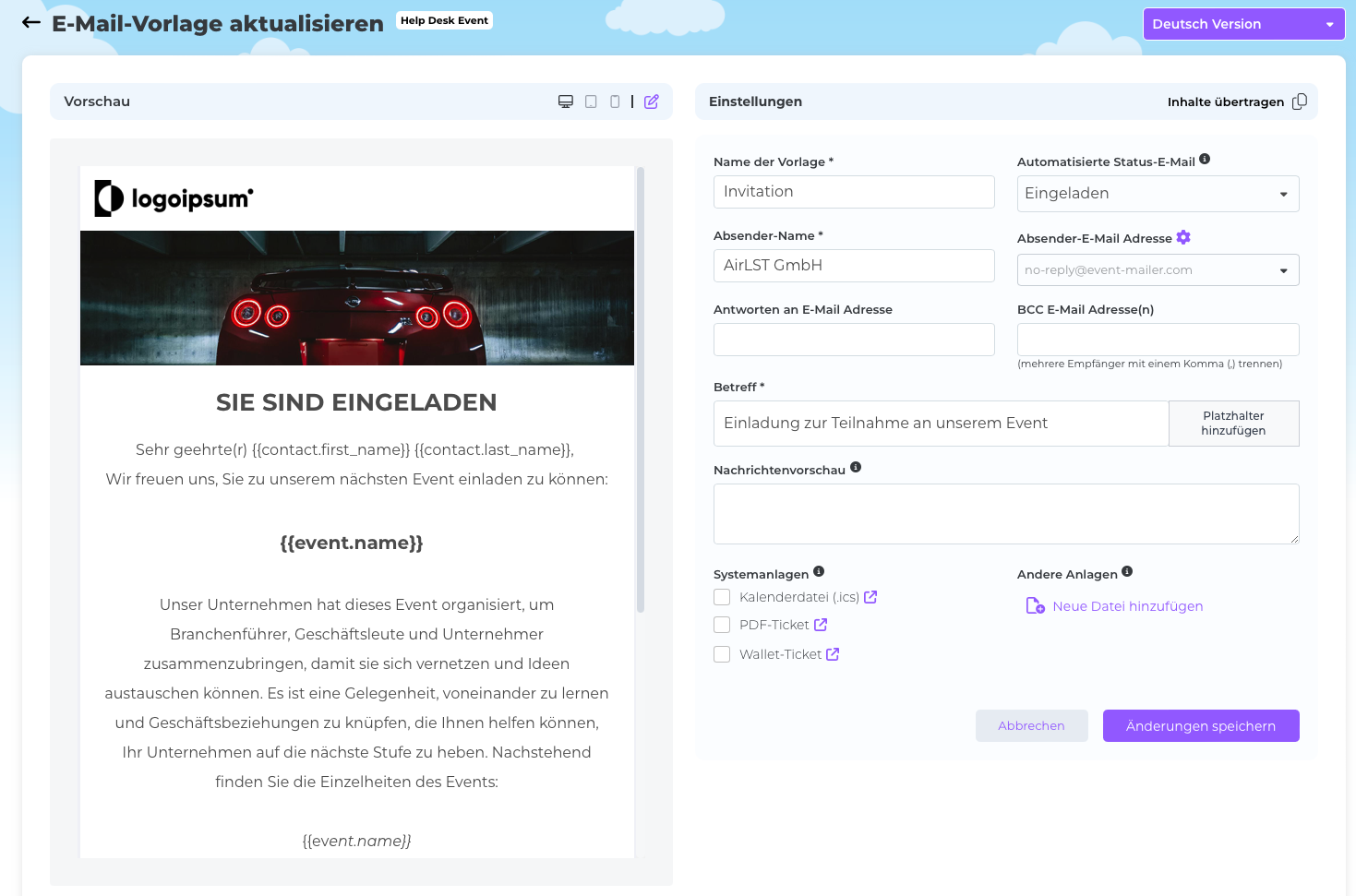Click the italic {{event.name}} placeholder
This screenshot has height=896, width=1356.
[356, 841]
